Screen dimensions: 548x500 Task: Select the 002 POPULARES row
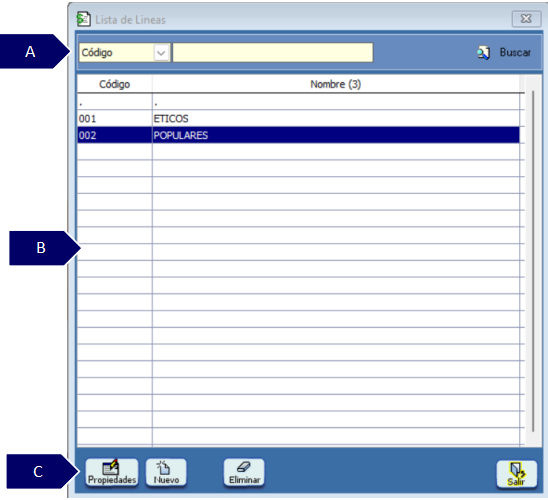298,135
